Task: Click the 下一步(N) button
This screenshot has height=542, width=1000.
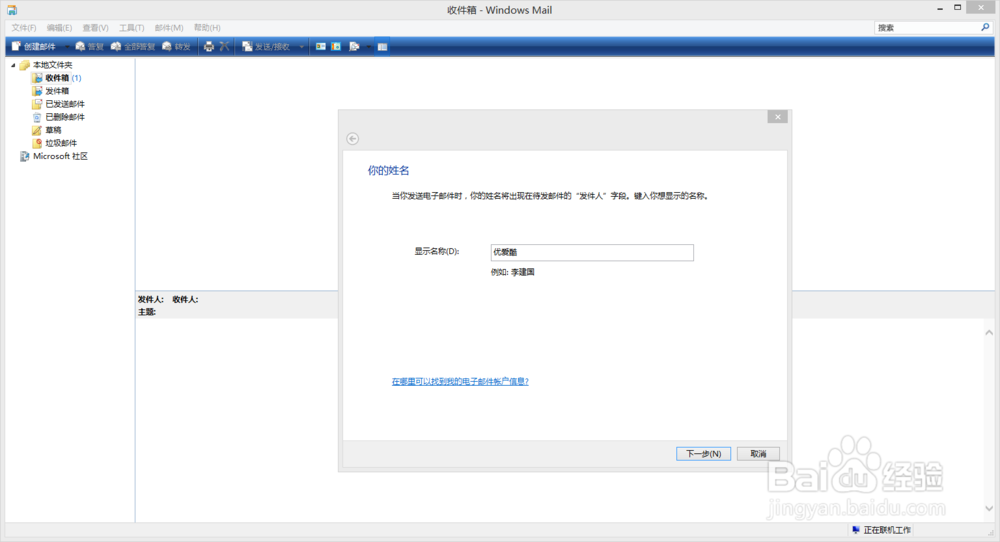Action: pyautogui.click(x=703, y=453)
